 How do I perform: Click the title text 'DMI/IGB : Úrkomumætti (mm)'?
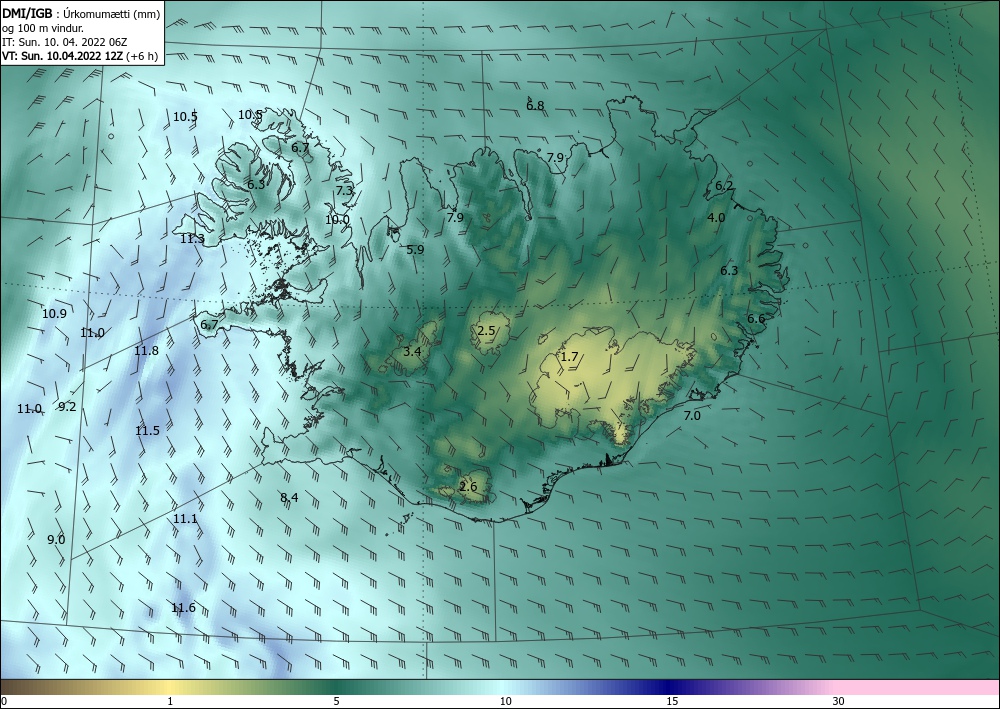[x=80, y=12]
